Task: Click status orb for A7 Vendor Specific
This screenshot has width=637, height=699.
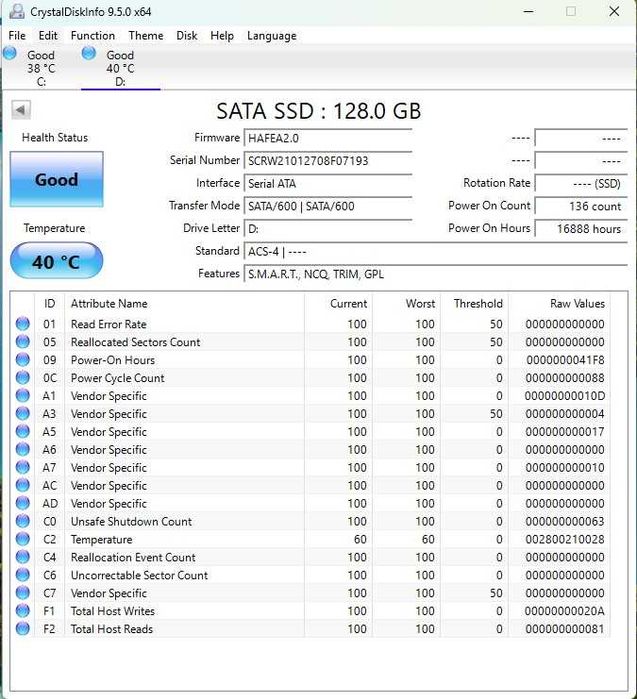Action: pyautogui.click(x=23, y=467)
